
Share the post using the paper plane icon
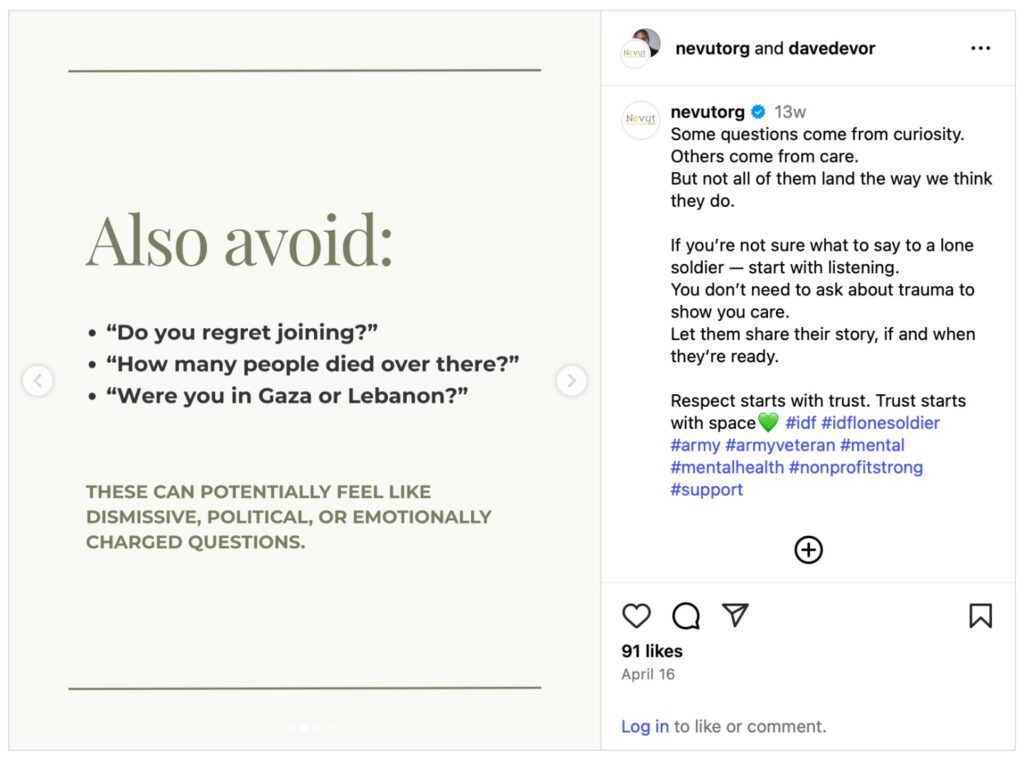pos(735,615)
